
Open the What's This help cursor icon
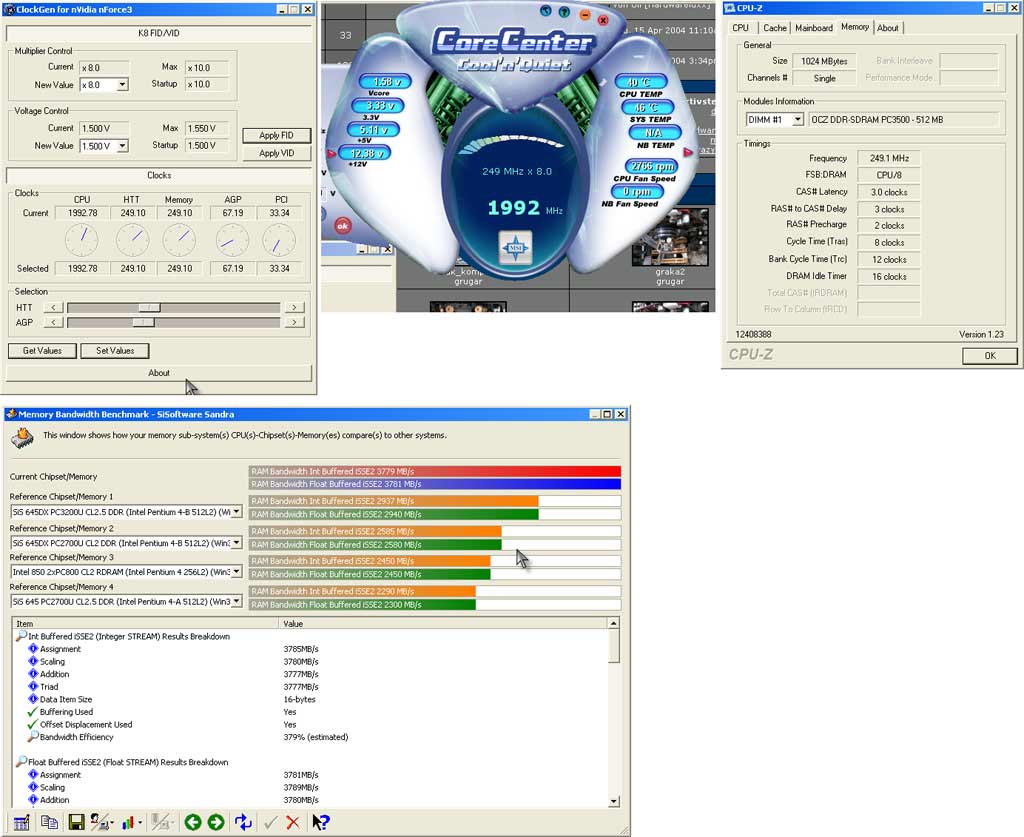(321, 822)
